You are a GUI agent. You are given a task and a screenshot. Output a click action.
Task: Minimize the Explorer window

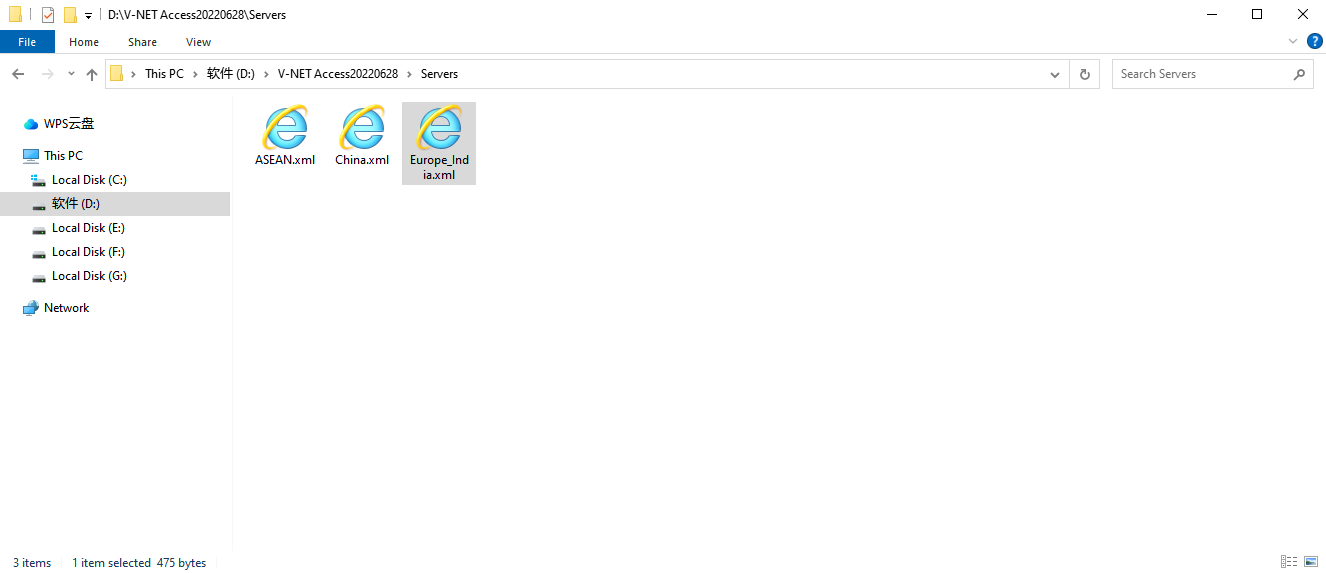[1211, 15]
